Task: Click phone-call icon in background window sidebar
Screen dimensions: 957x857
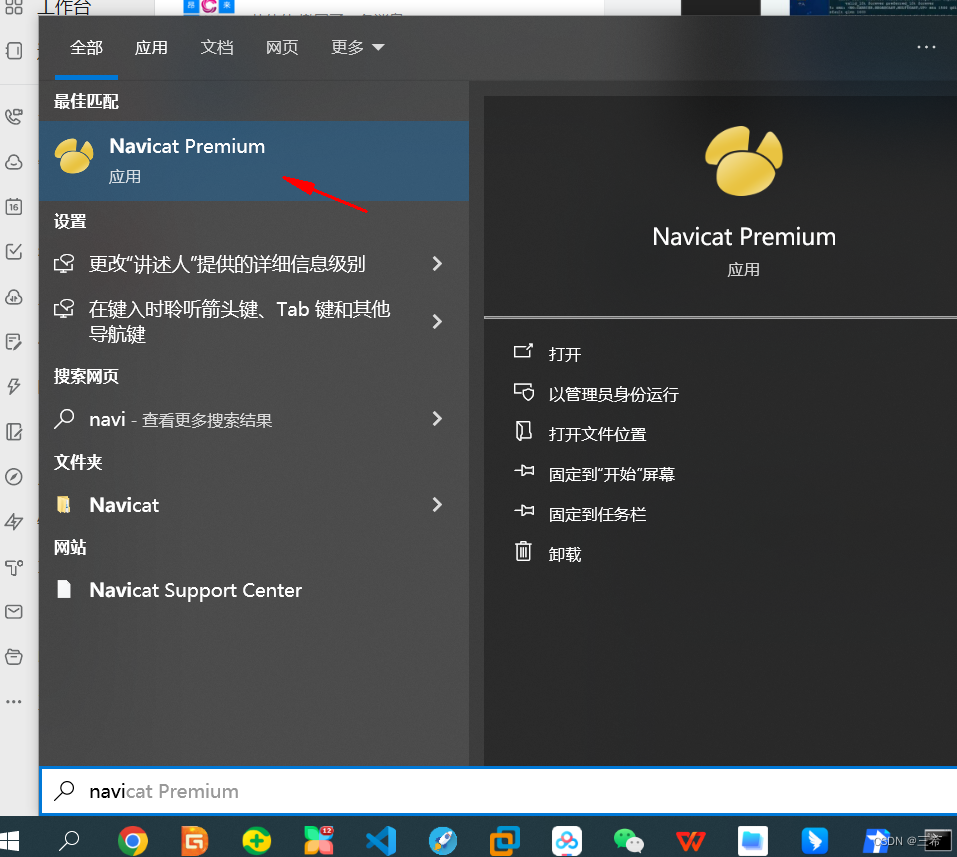Action: 14,116
